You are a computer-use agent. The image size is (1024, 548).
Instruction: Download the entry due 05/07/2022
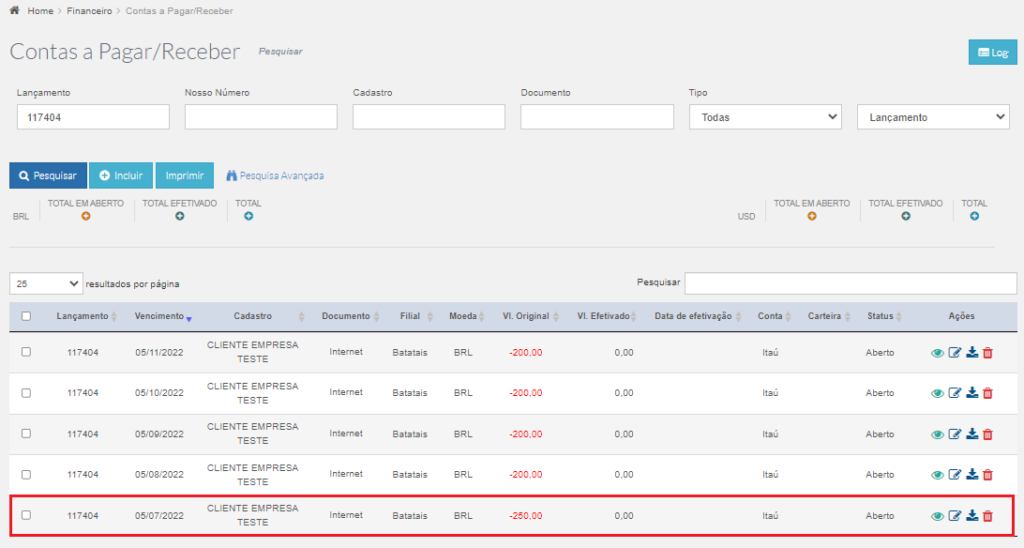pyautogui.click(x=972, y=516)
